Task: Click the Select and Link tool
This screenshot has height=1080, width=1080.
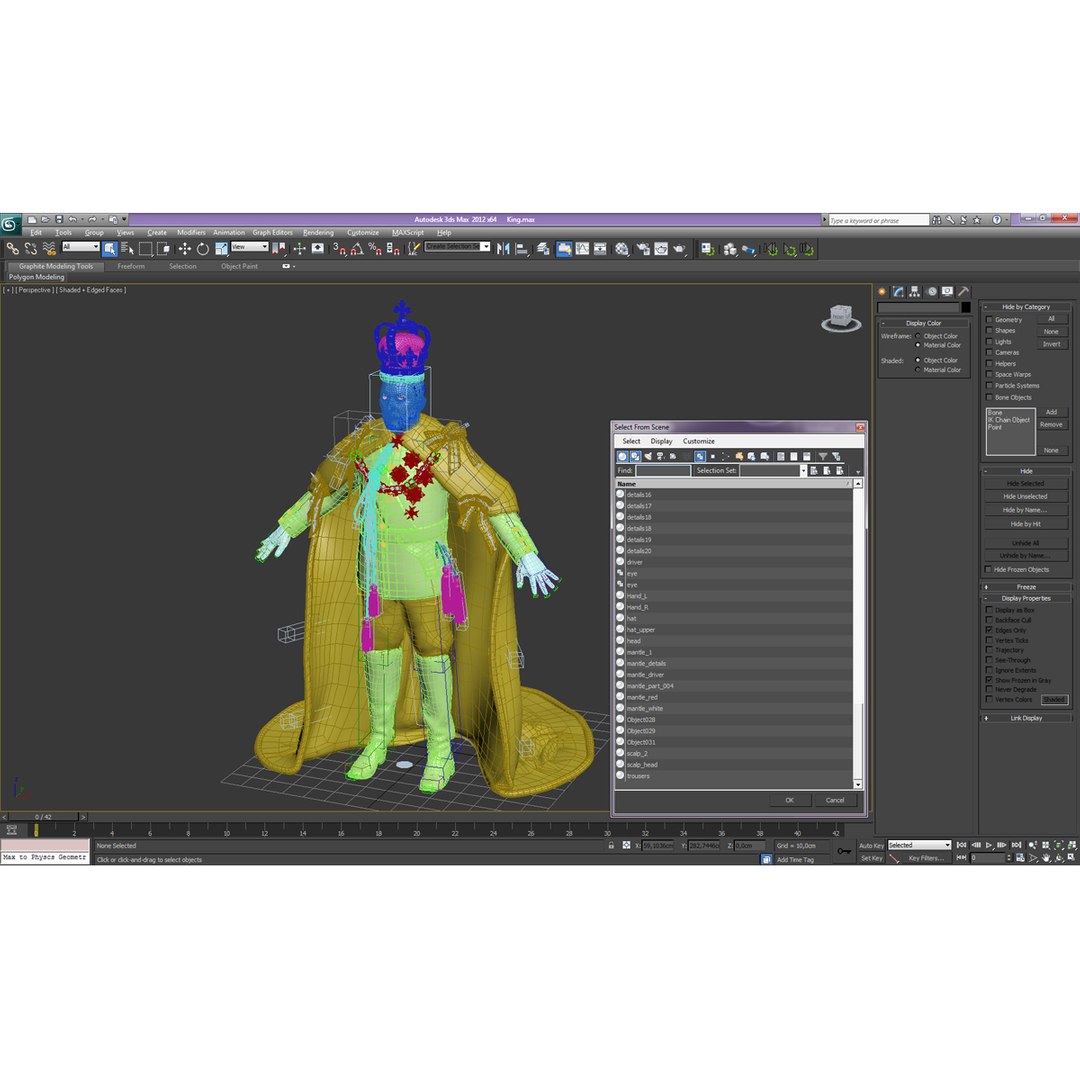Action: click(12, 249)
